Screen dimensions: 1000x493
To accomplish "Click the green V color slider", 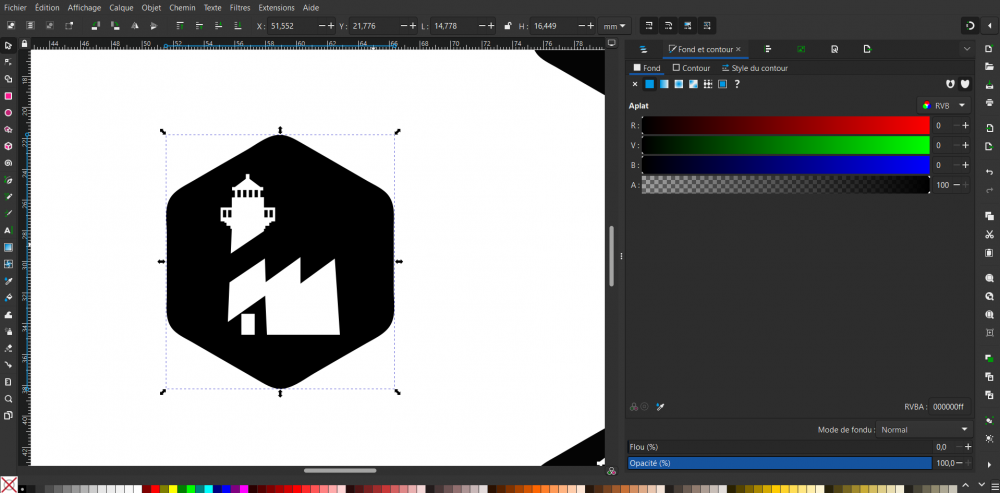I will point(785,145).
